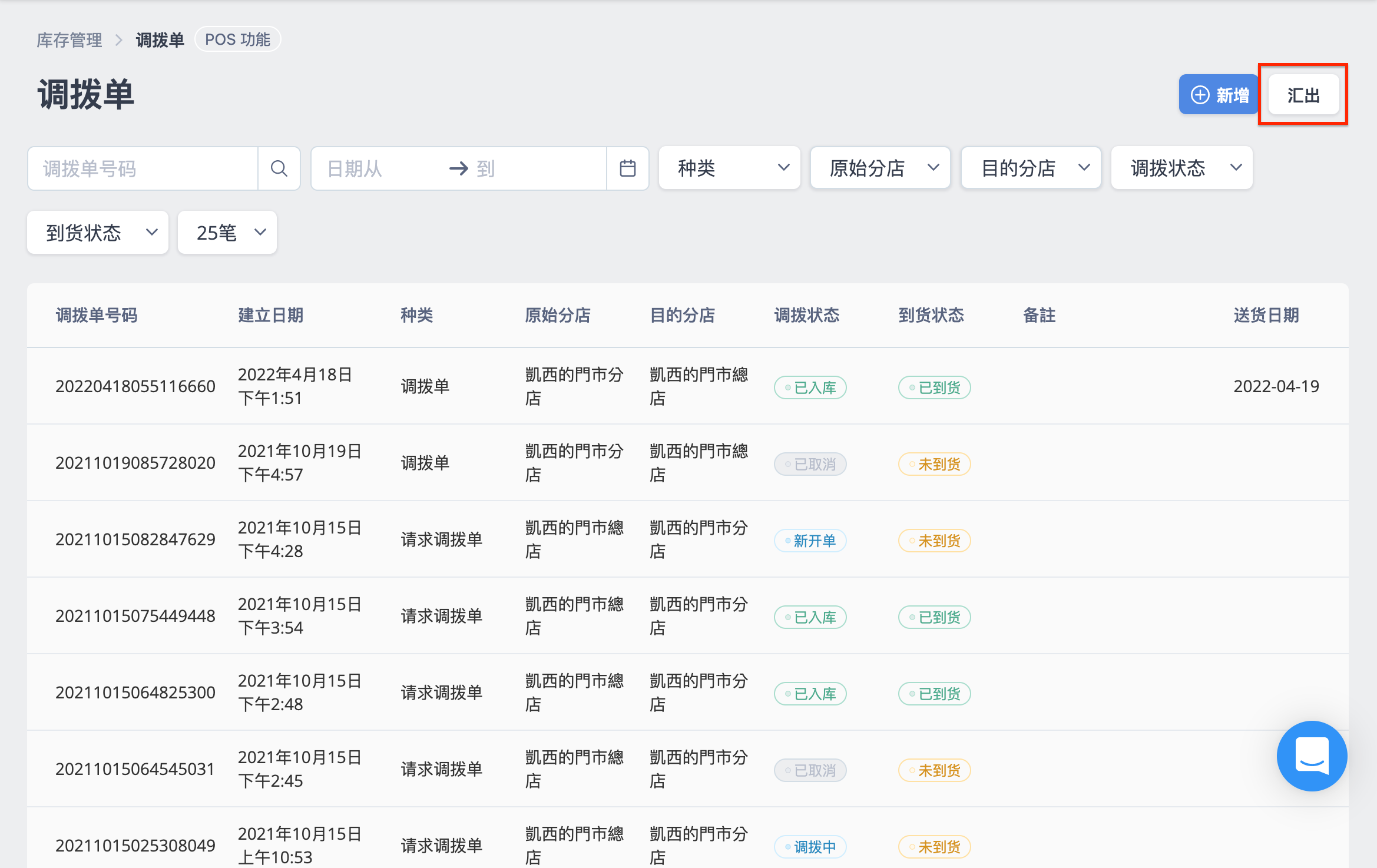
Task: Open transfer order 20211015082847629
Action: [135, 539]
